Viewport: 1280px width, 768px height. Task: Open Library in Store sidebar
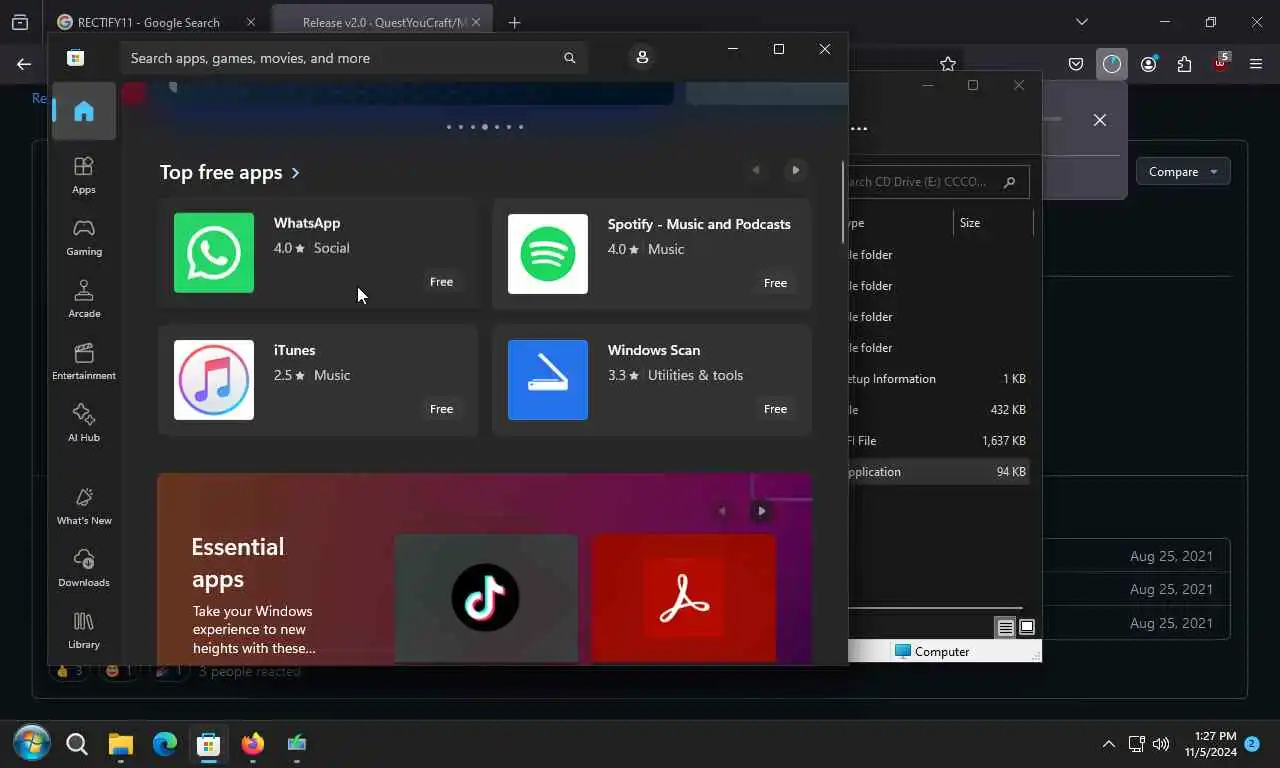pos(84,630)
